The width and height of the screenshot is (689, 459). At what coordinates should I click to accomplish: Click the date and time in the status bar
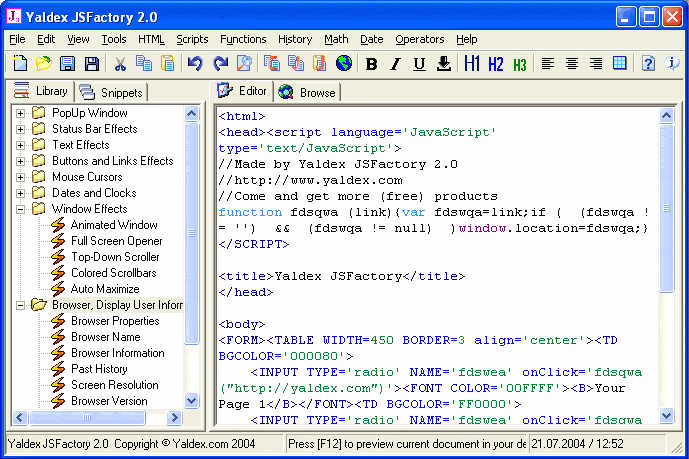tap(577, 444)
